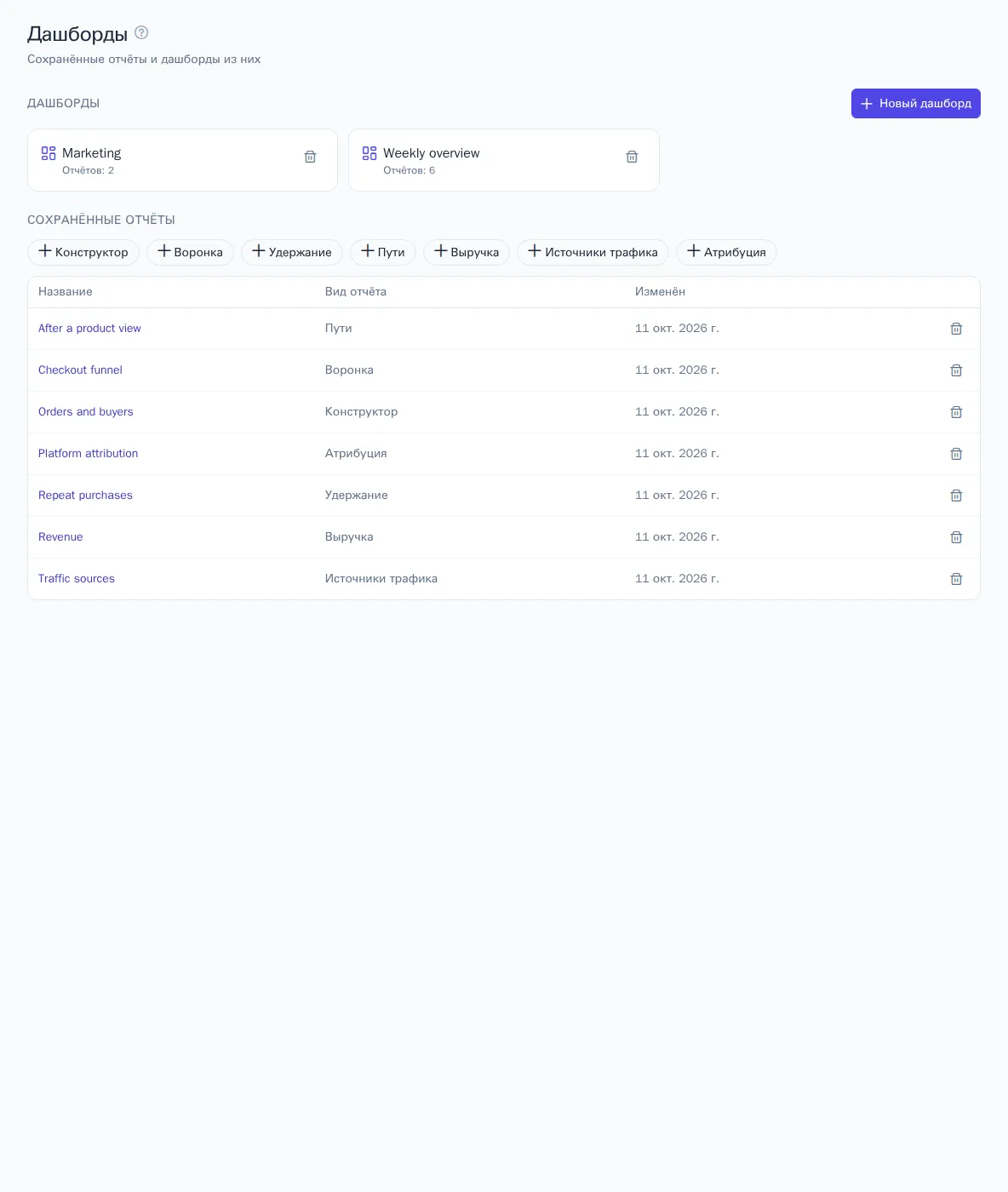Create a new Удержание report
Screen dimensions: 1008x1192
tap(292, 252)
